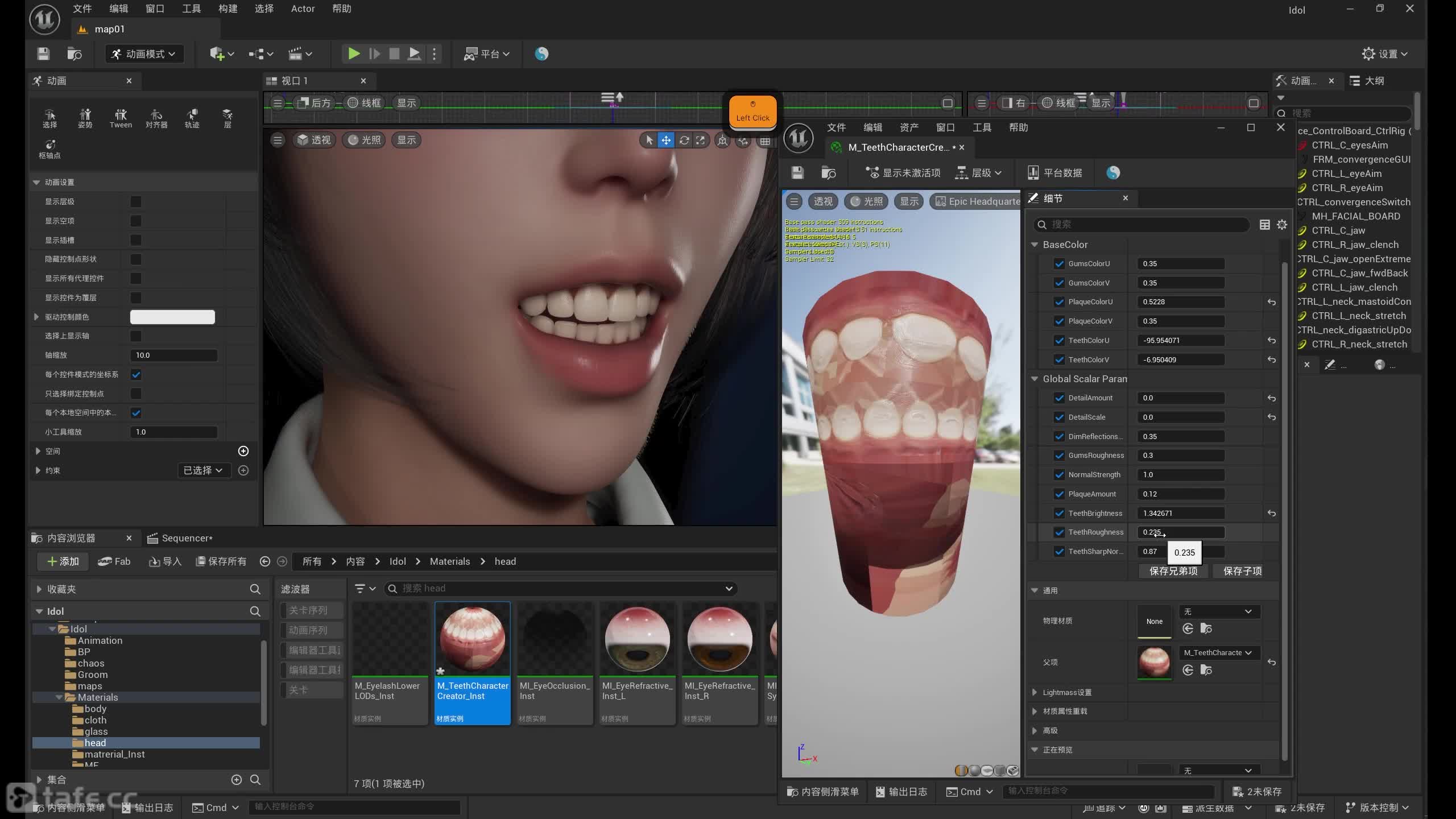Image resolution: width=1456 pixels, height=819 pixels.
Task: Select the M_TeethCharacterCre material editor tab
Action: (x=899, y=147)
